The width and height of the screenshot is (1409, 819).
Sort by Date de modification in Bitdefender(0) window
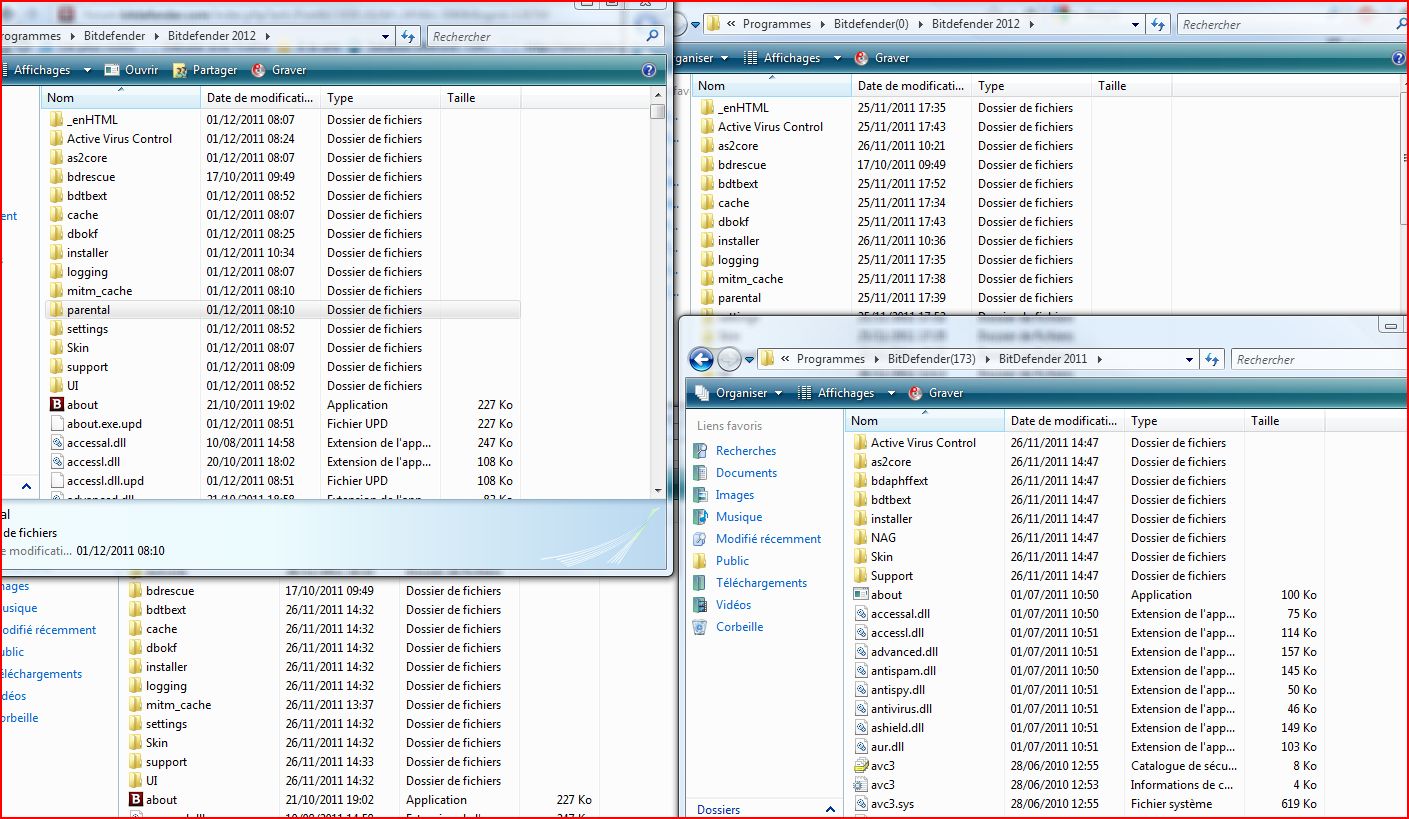pyautogui.click(x=911, y=86)
